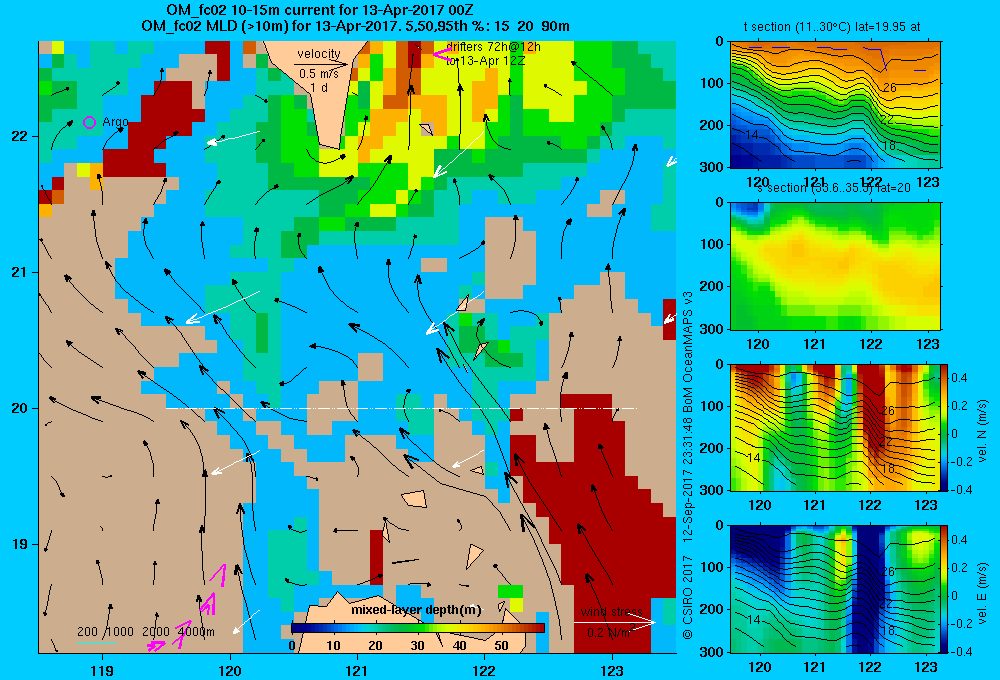Click latitude label 21 on map axis
The image size is (1000, 680).
19,272
